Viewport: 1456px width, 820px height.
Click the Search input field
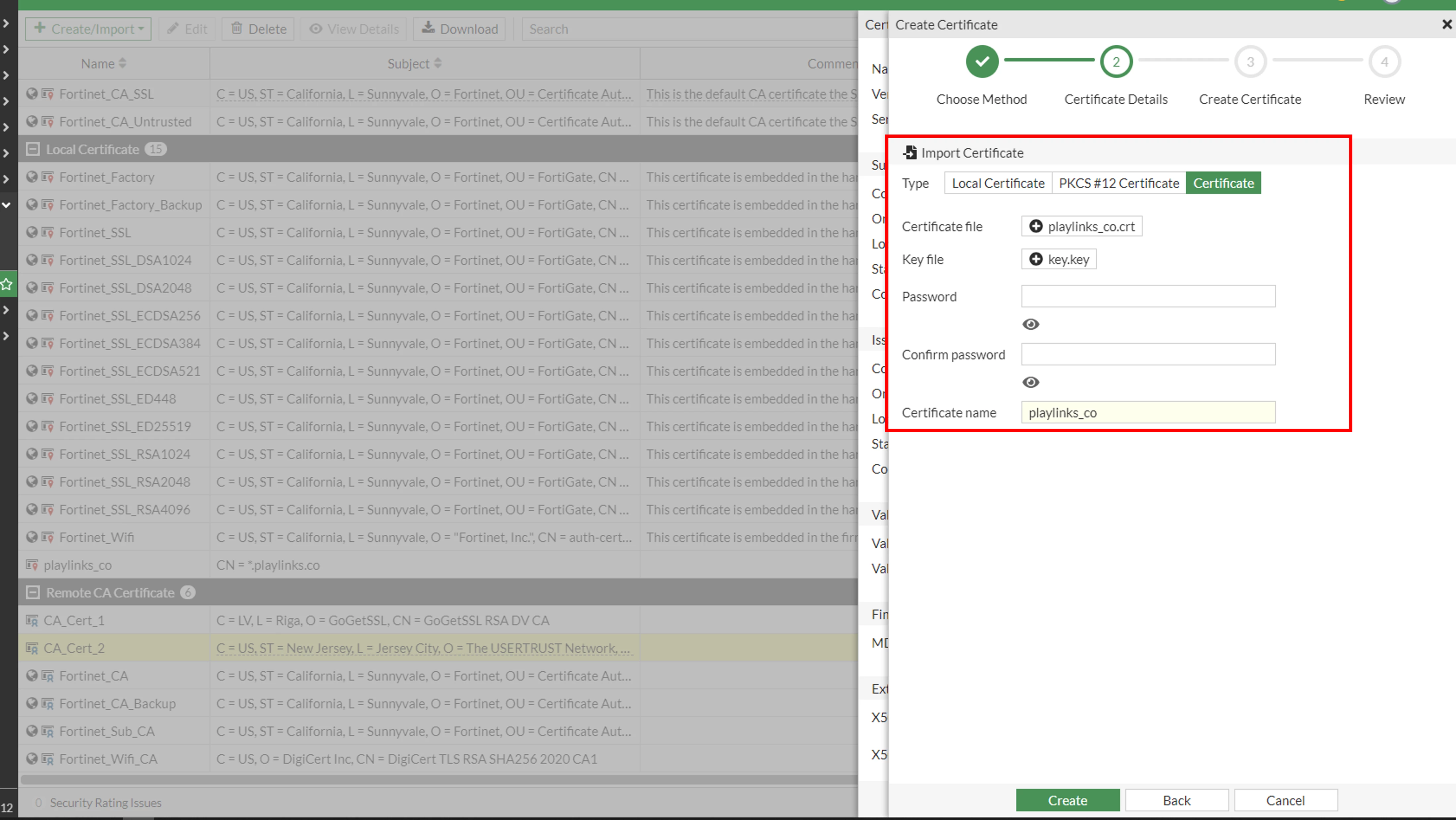(690, 29)
